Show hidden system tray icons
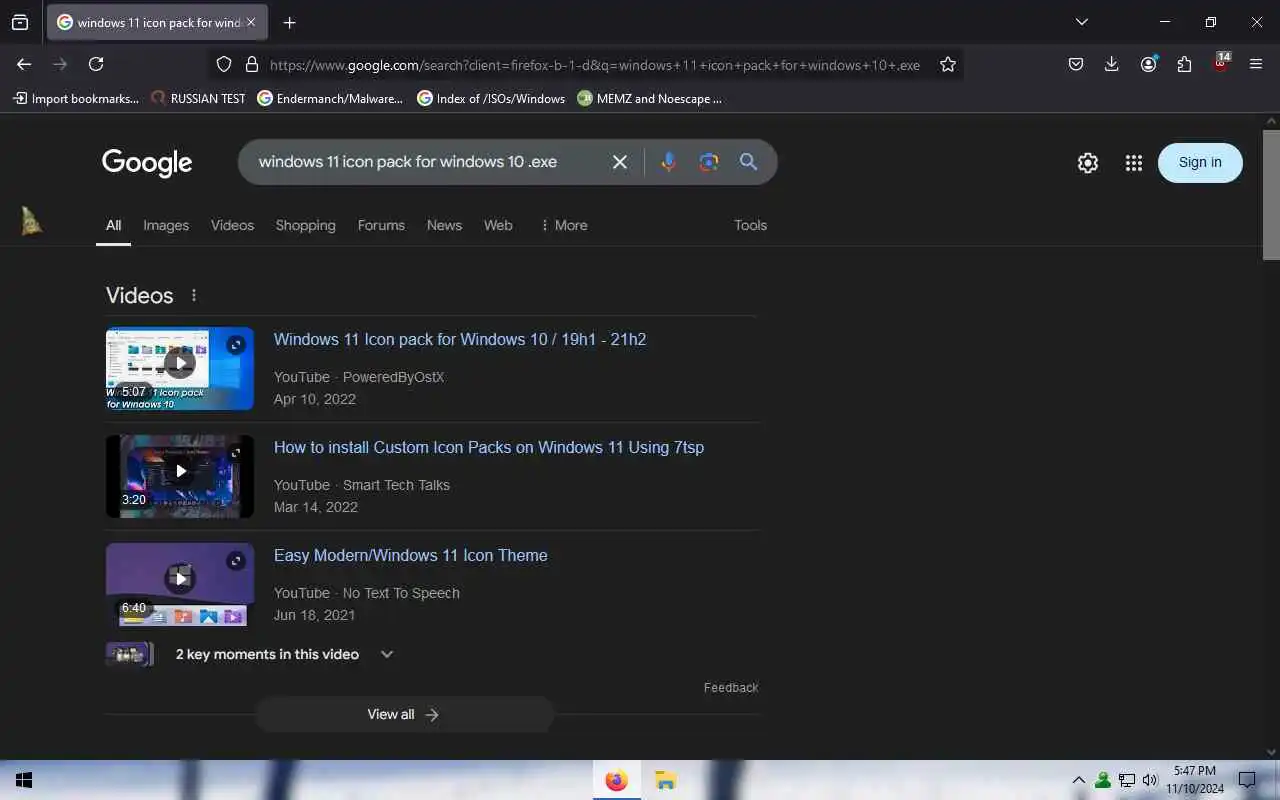Image resolution: width=1280 pixels, height=800 pixels. (x=1078, y=780)
